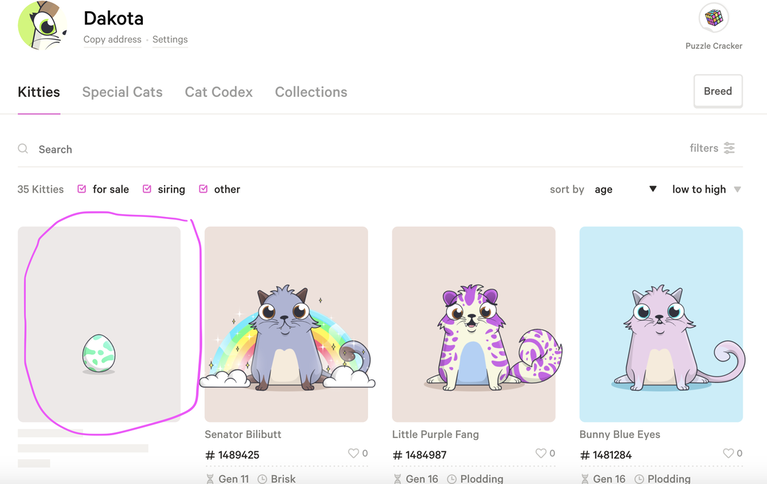Toggle the 'other' checkbox
The width and height of the screenshot is (767, 484).
pyautogui.click(x=203, y=189)
